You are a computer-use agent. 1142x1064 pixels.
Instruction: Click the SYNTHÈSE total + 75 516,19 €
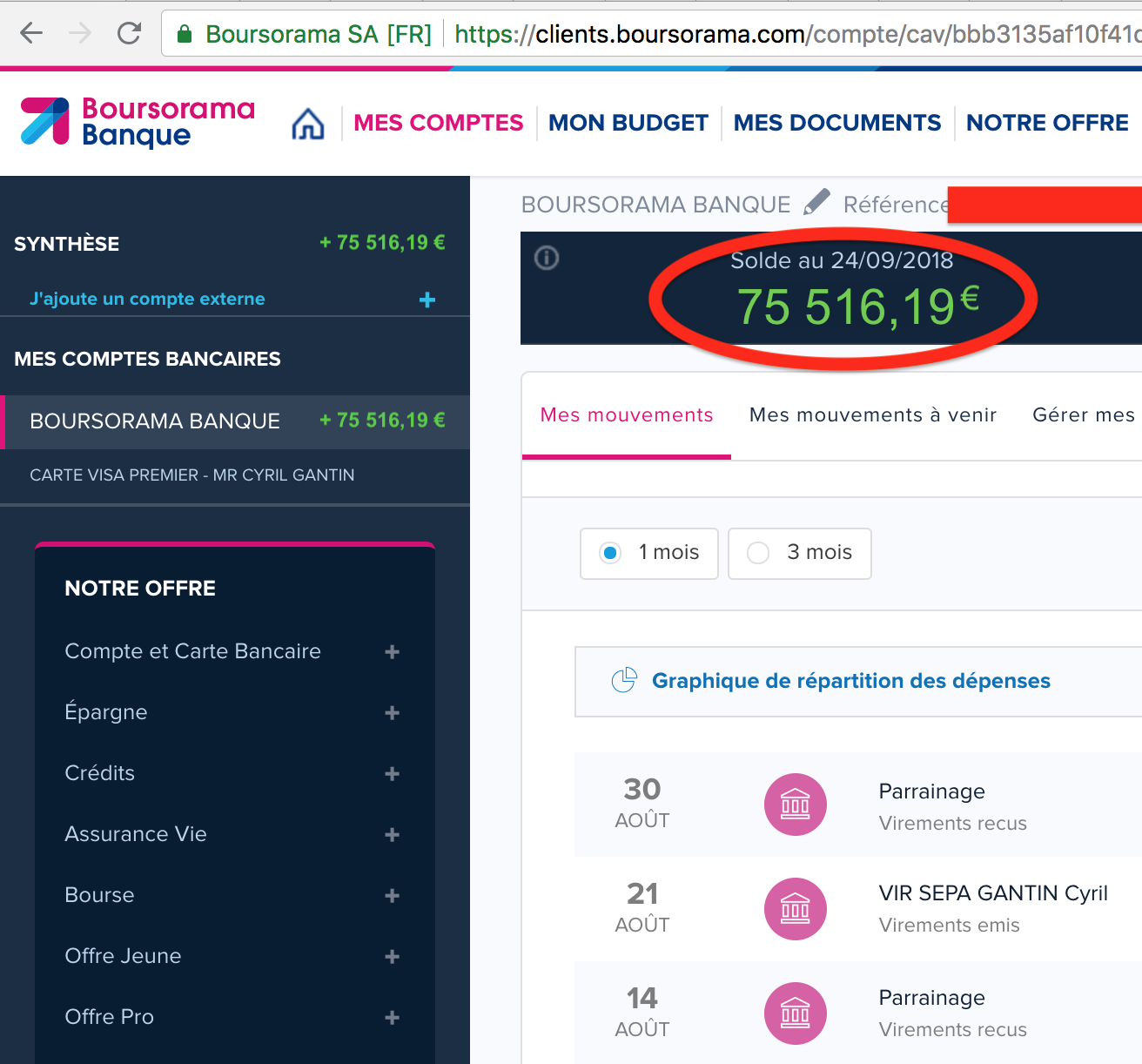[x=382, y=243]
